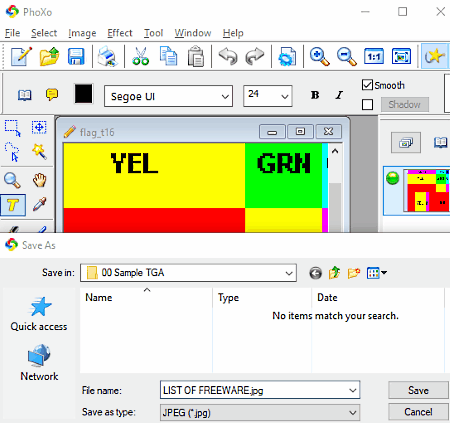Activate the Hand pan tool
450x423 pixels.
coord(39,180)
